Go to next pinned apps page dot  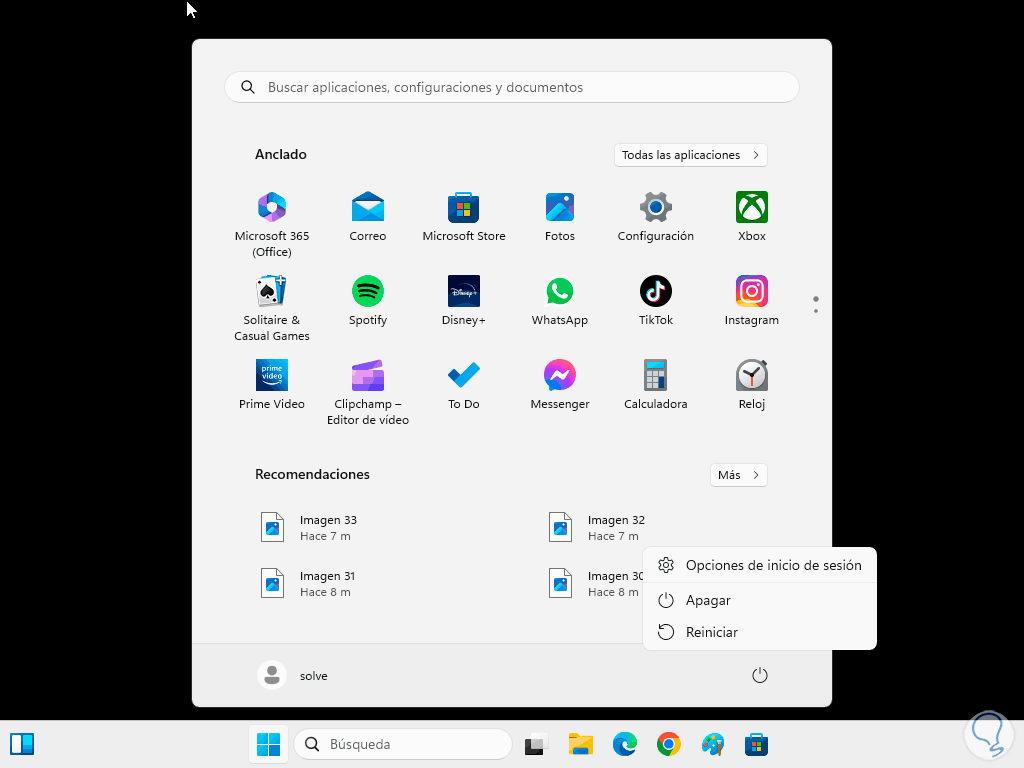(816, 311)
